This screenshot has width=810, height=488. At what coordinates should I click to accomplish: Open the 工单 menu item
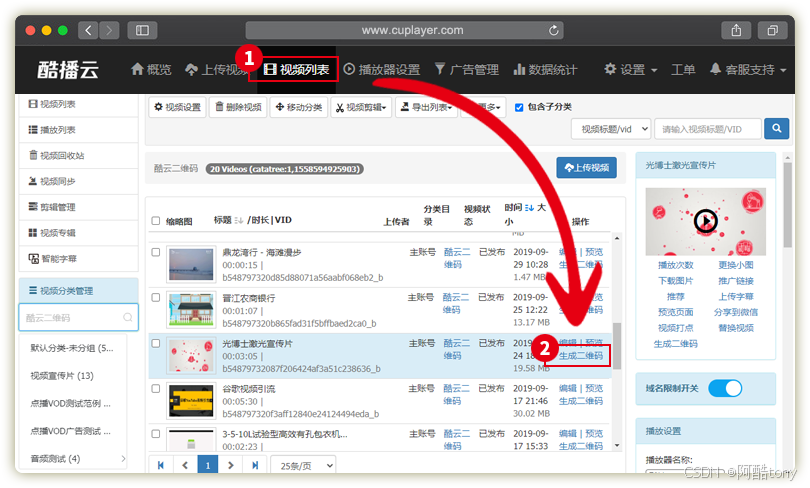pyautogui.click(x=683, y=69)
